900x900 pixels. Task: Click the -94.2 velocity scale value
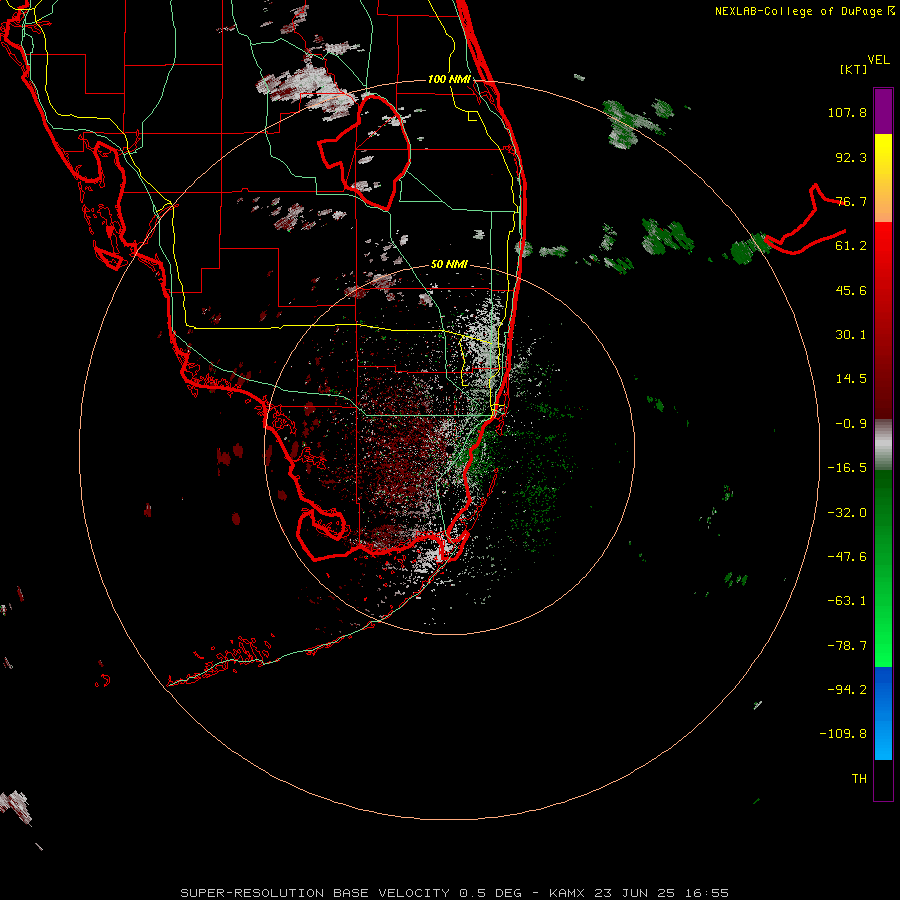point(847,689)
